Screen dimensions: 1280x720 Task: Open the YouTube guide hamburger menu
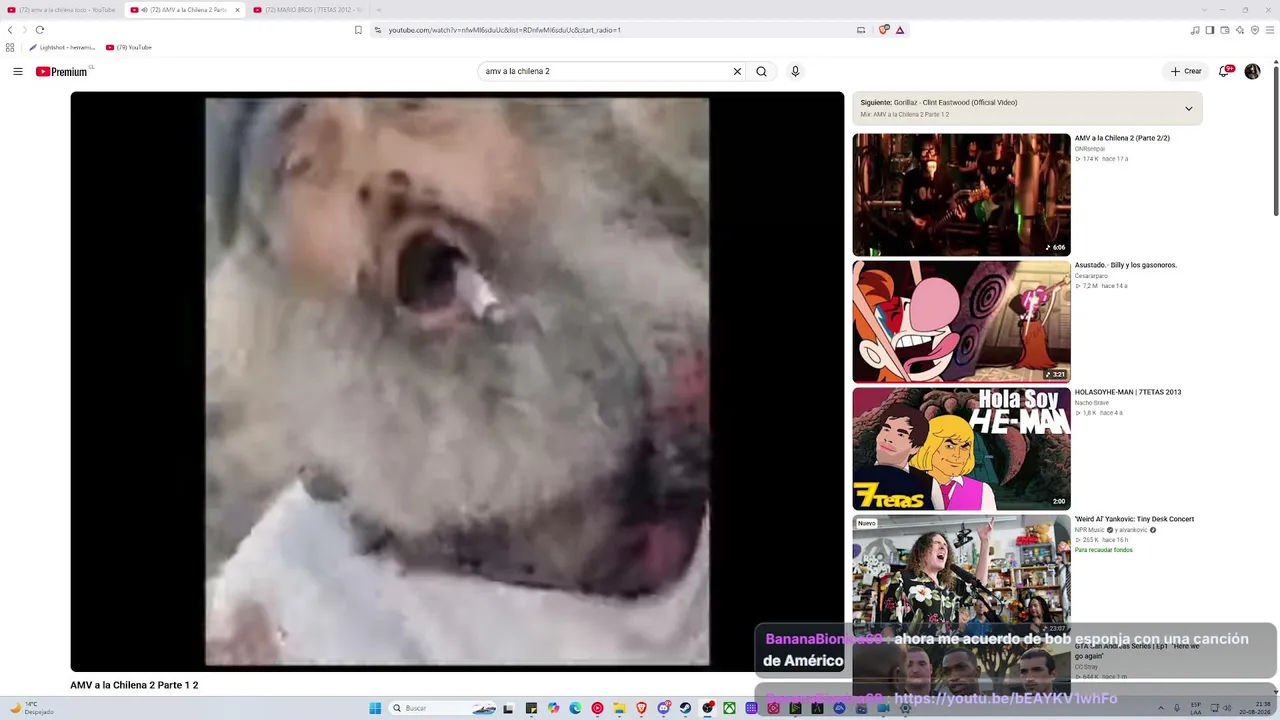pos(18,72)
